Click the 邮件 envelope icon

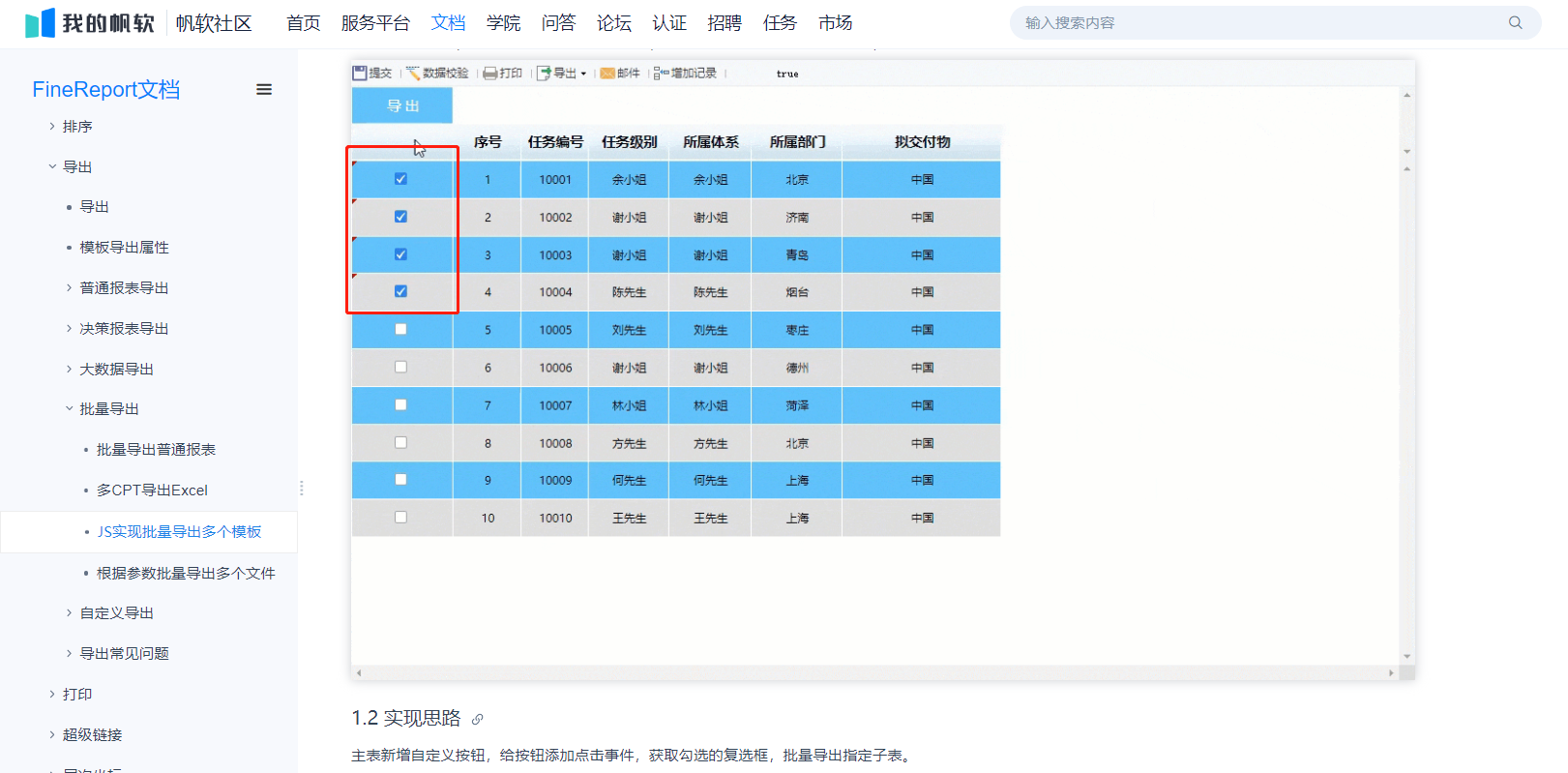coord(607,74)
